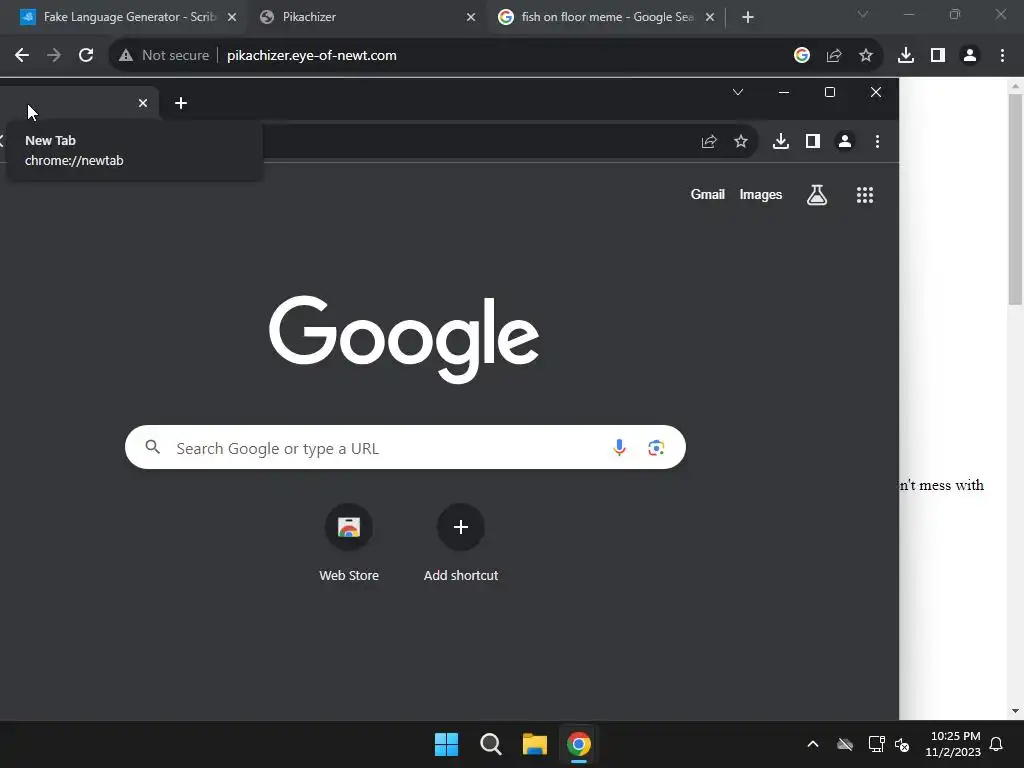The height and width of the screenshot is (768, 1024).
Task: Open the network and volume tray icons
Action: click(889, 744)
